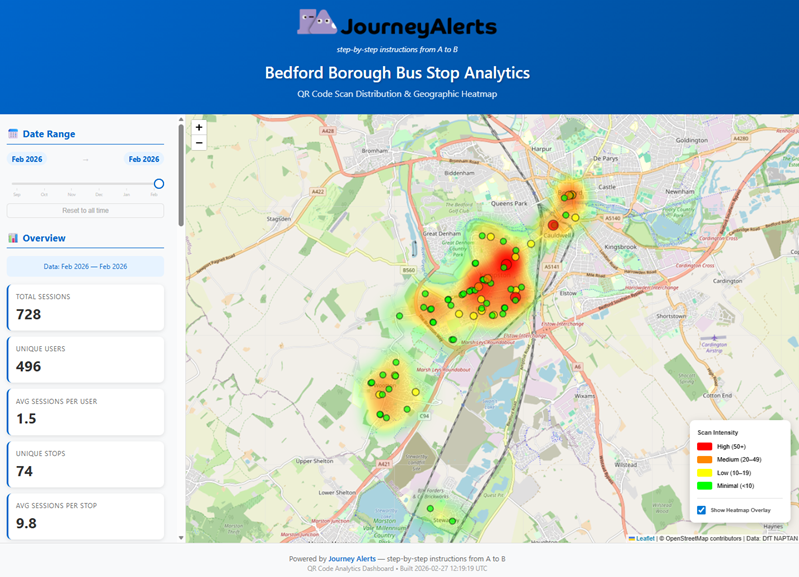This screenshot has height=577, width=799.
Task: Click the 'Scan Intensity' legend title
Action: point(717,432)
